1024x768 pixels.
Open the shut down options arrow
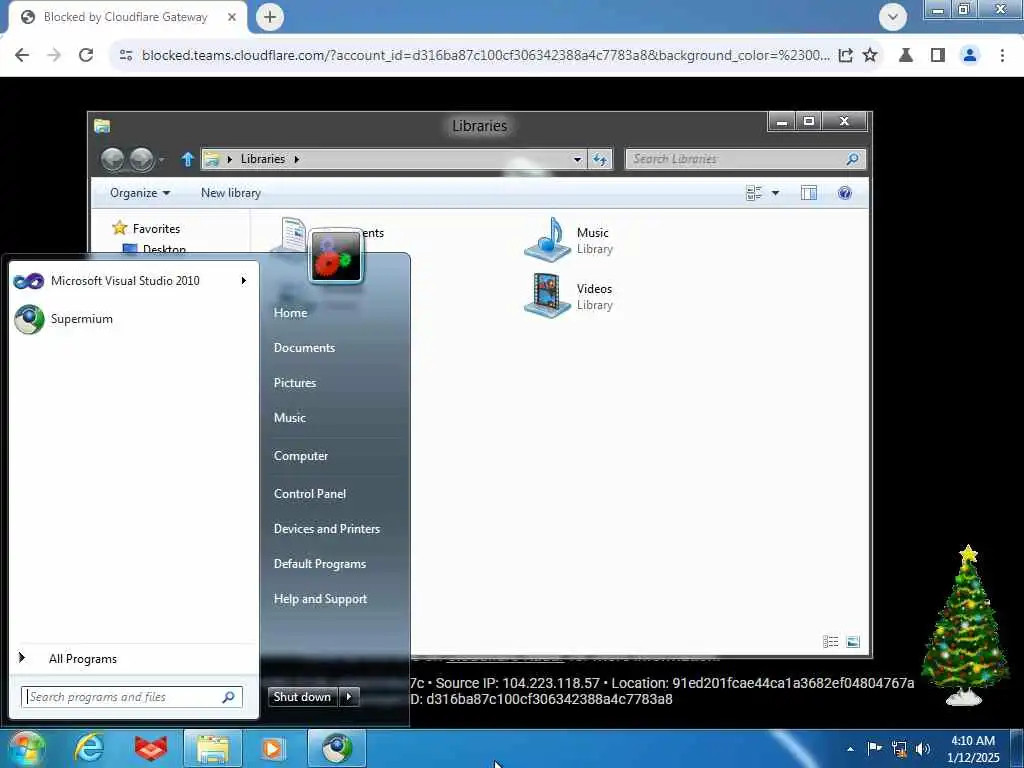(349, 697)
